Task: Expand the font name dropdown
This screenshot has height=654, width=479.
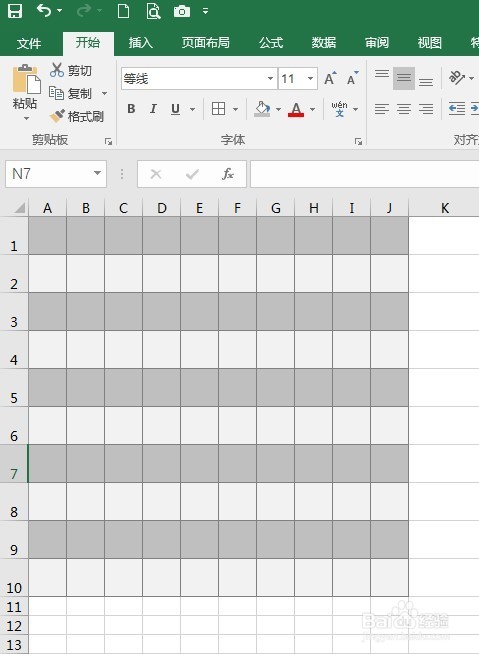Action: tap(270, 78)
